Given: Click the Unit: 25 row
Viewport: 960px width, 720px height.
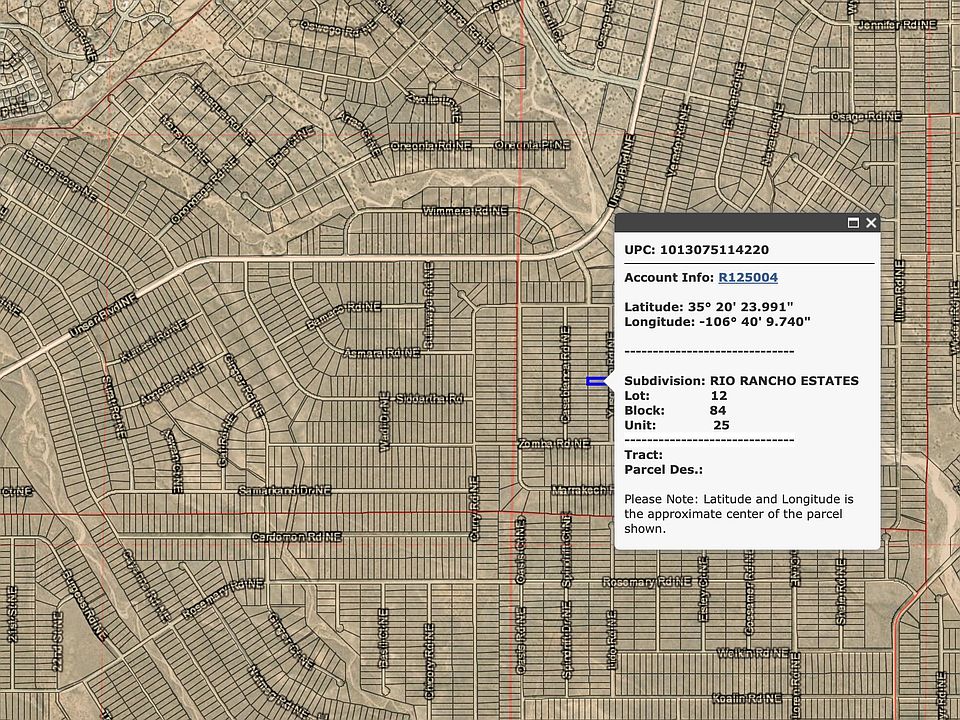Looking at the screenshot, I should (677, 425).
